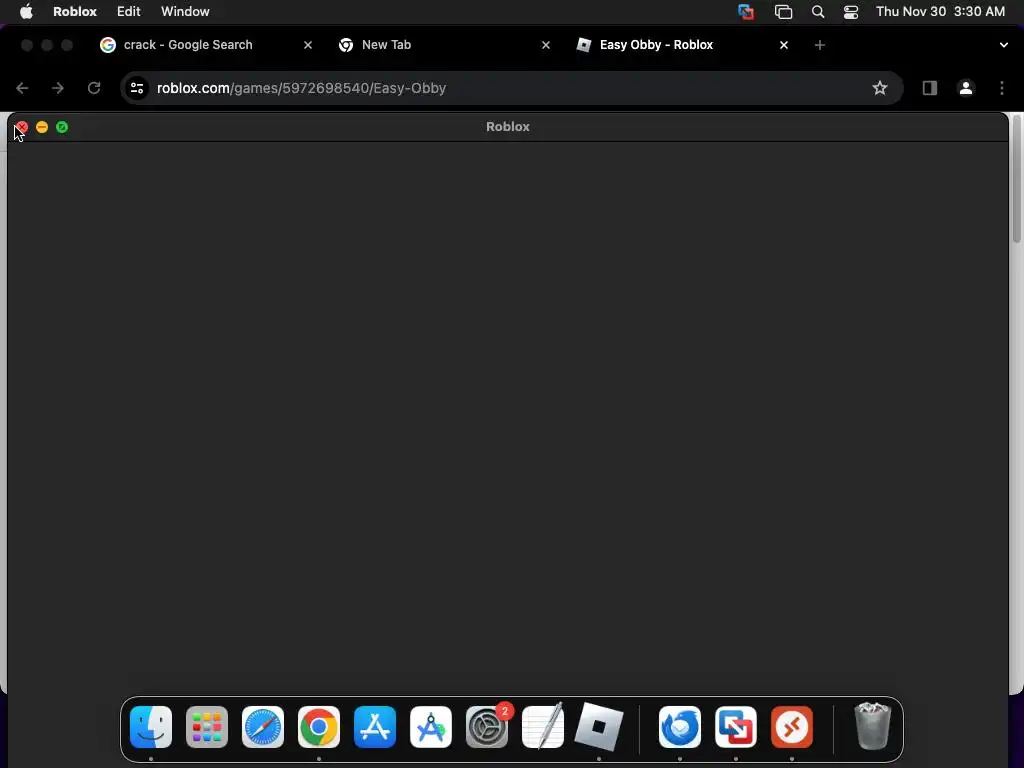This screenshot has width=1024, height=768.
Task: Bookmark this page with the star
Action: pos(880,88)
